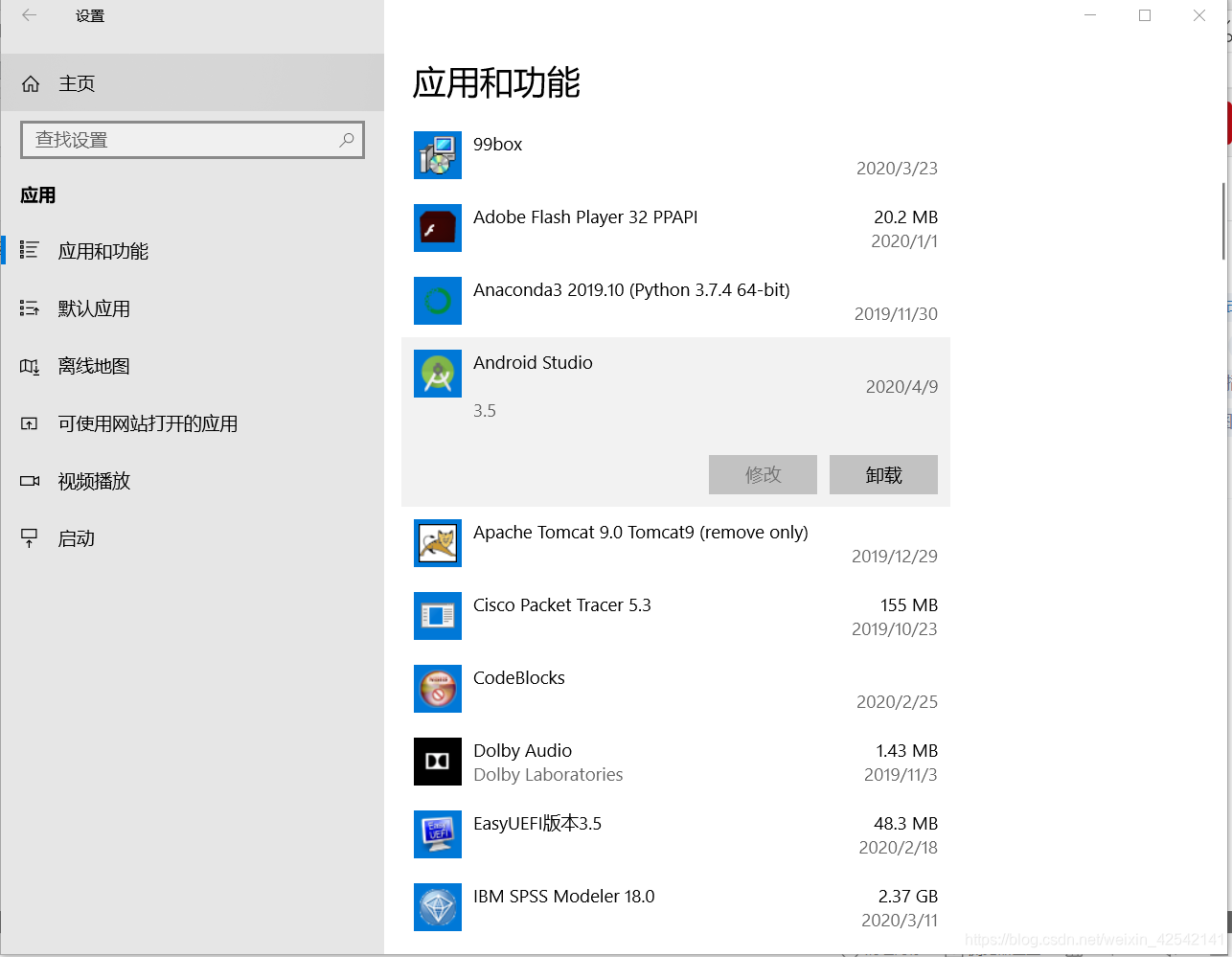The width and height of the screenshot is (1232, 957).
Task: Open 启动 settings page
Action: click(192, 538)
